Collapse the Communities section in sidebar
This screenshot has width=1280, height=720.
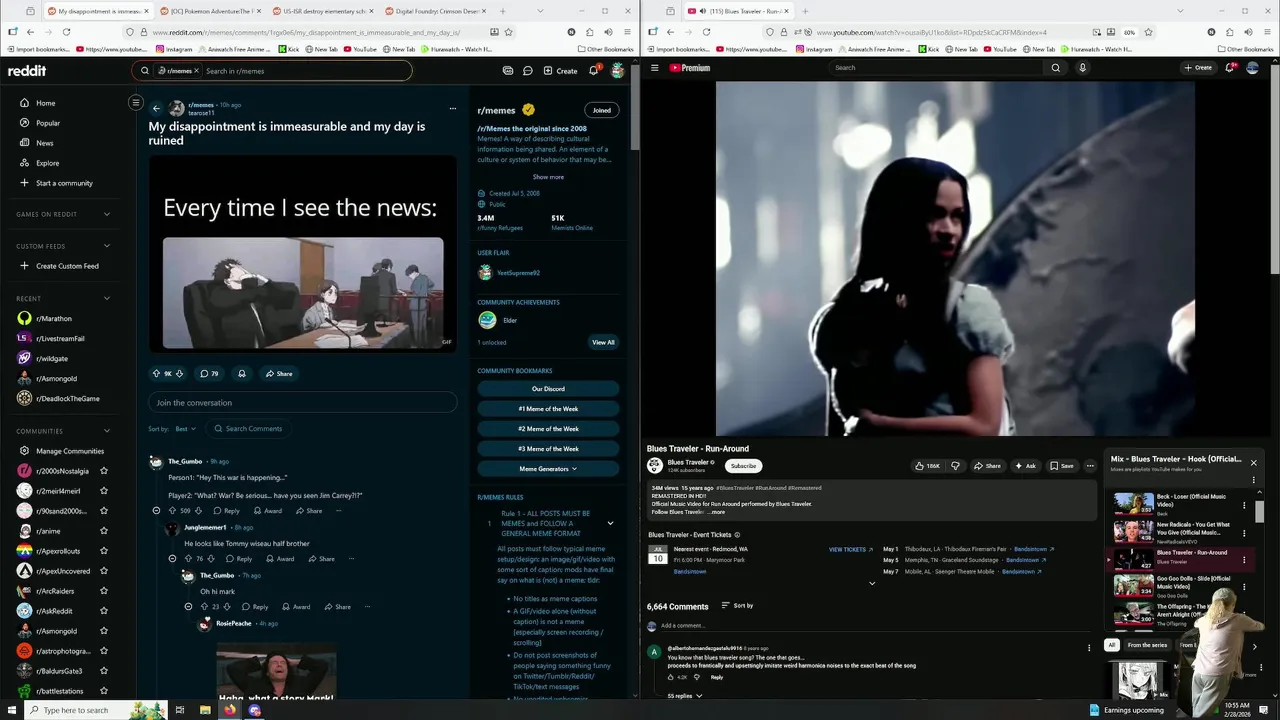coord(106,431)
